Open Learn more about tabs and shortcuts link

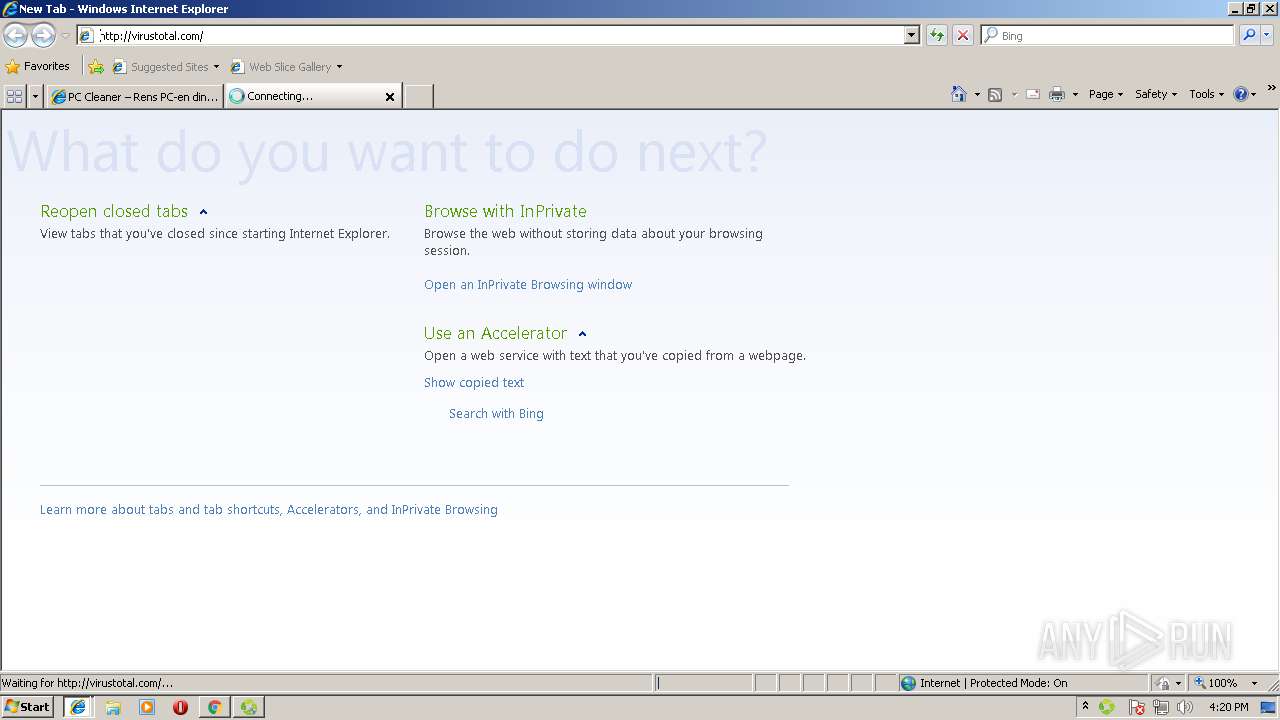tap(269, 510)
